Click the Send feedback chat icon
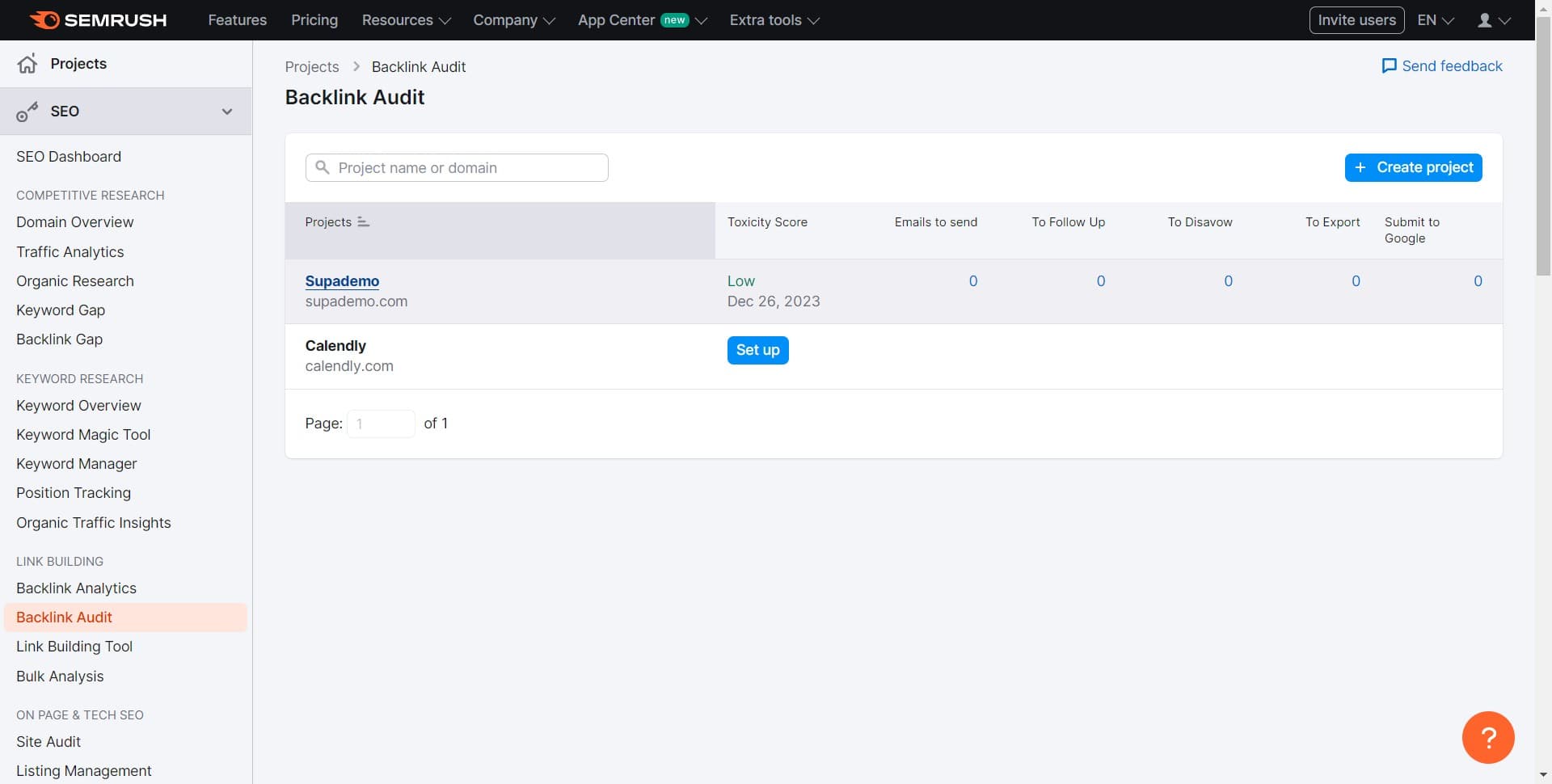This screenshot has width=1552, height=784. (x=1389, y=66)
